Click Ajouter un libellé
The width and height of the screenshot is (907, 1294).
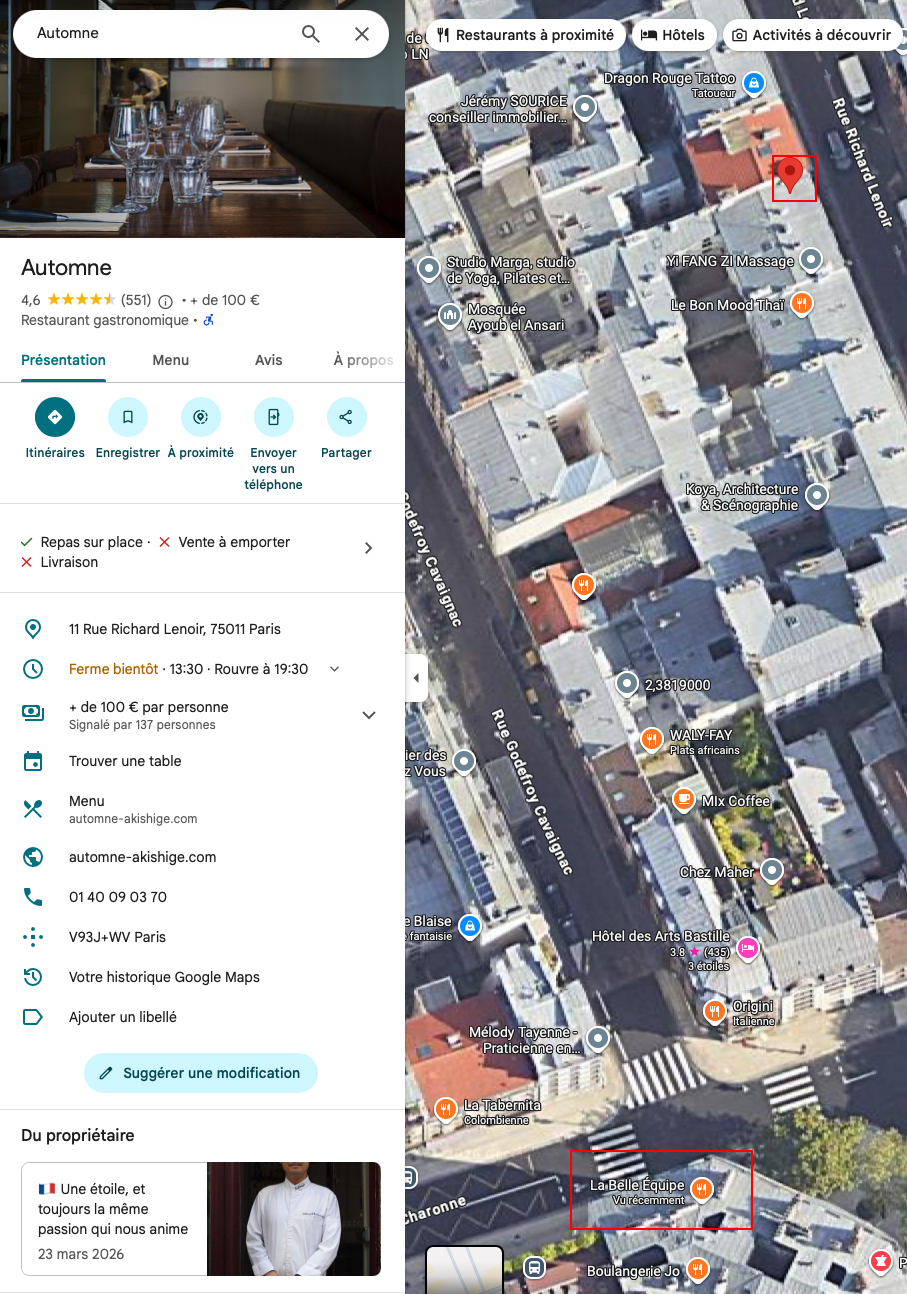click(202, 1017)
